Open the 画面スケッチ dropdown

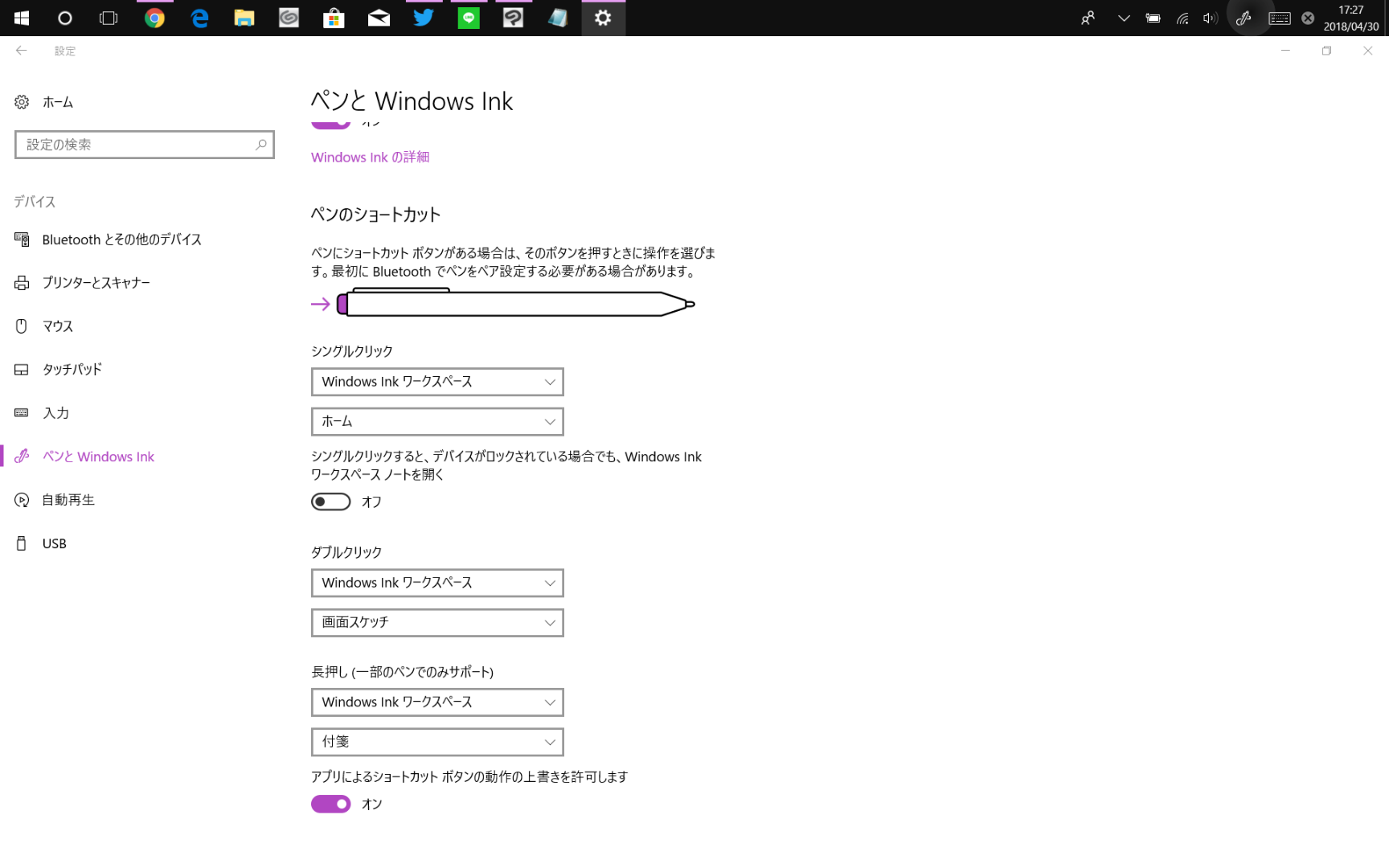[437, 622]
